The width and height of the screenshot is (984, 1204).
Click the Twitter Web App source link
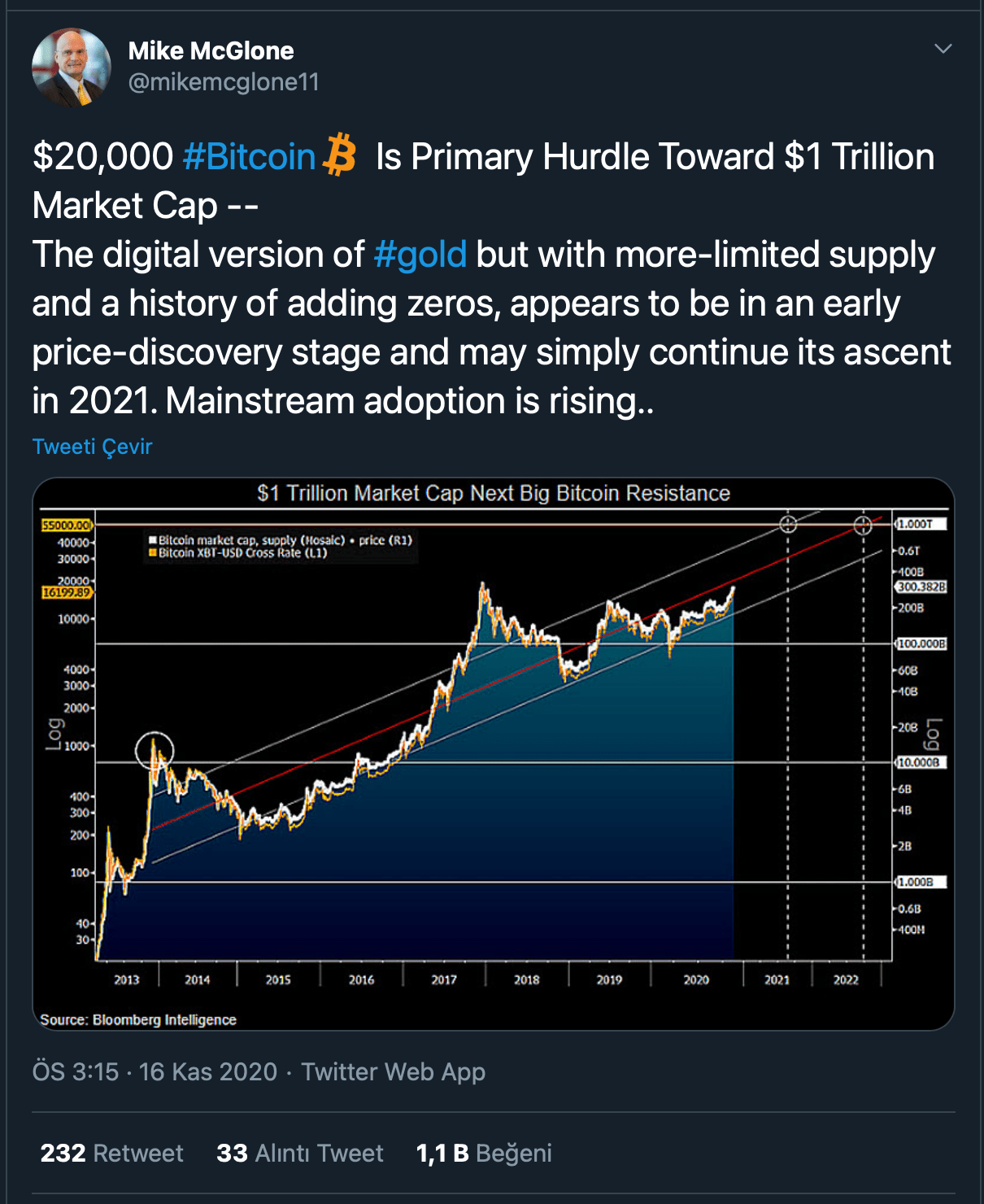click(393, 1072)
